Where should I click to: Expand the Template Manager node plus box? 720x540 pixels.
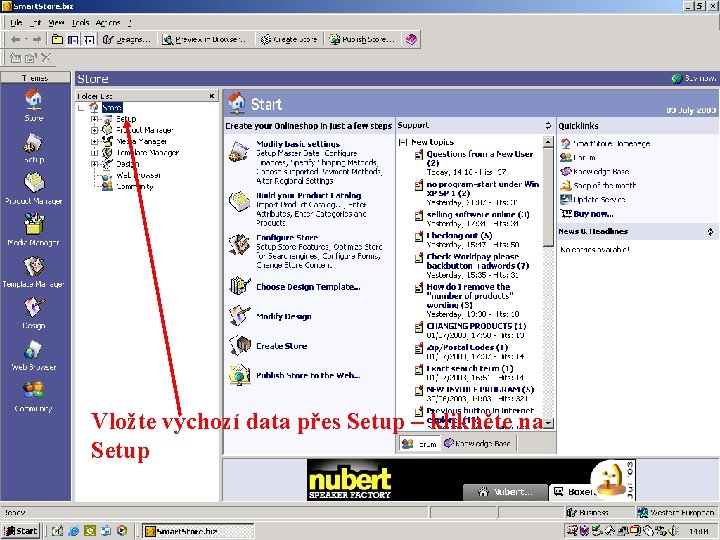pos(94,152)
